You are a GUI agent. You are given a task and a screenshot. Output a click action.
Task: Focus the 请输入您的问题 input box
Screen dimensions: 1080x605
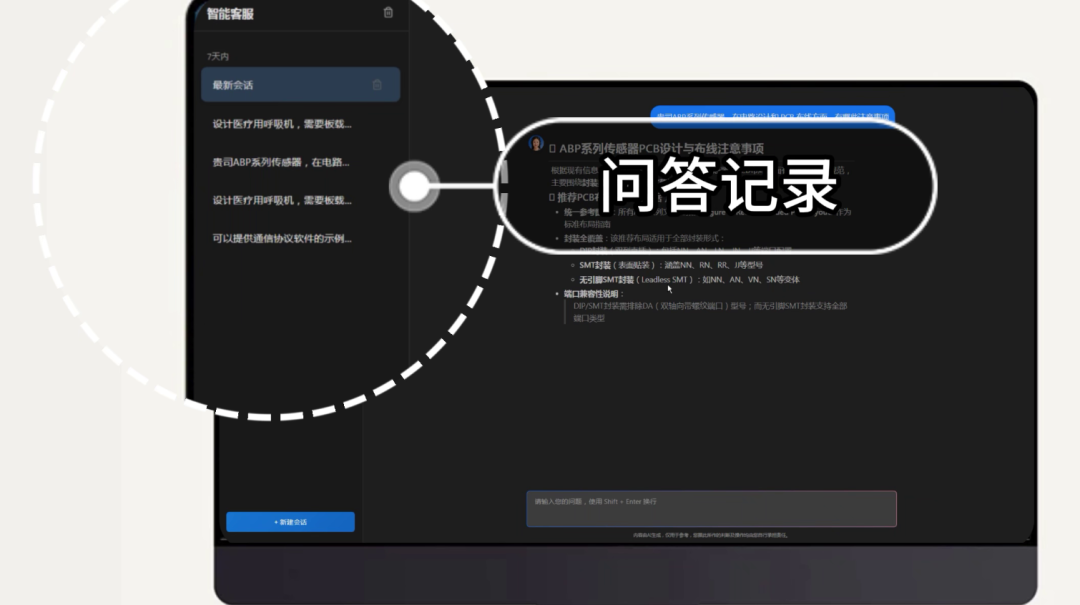(712, 509)
